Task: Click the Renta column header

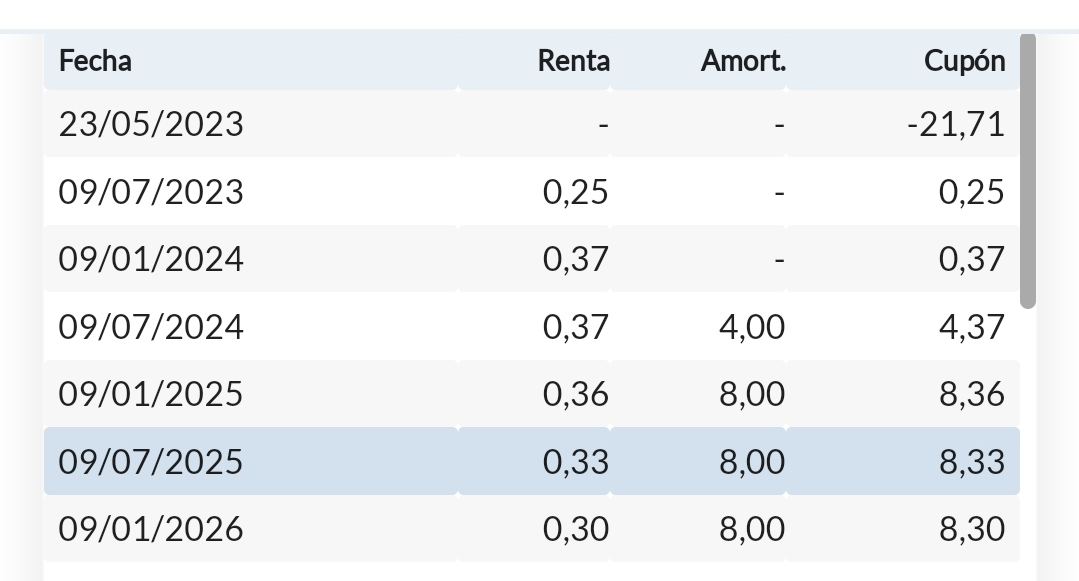Action: [x=573, y=61]
